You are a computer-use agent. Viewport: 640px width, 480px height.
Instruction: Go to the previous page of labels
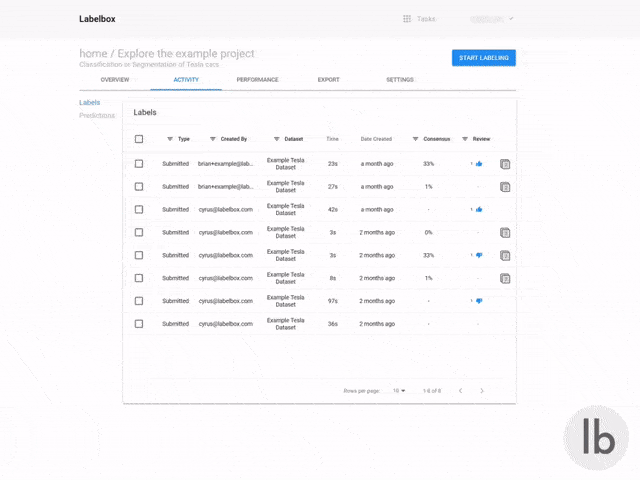[460, 391]
